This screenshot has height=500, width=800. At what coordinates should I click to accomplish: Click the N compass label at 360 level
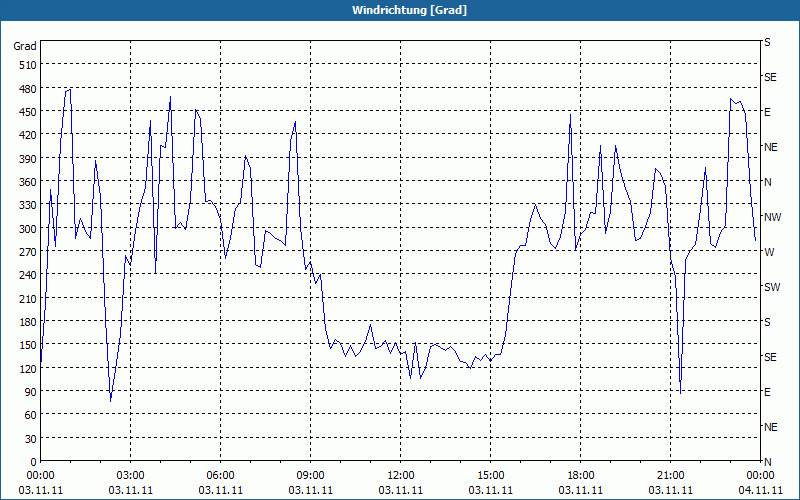767,182
